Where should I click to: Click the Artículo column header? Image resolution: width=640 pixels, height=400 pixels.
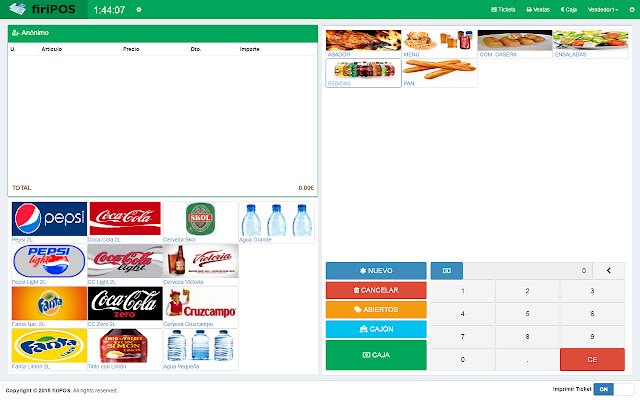click(x=51, y=49)
